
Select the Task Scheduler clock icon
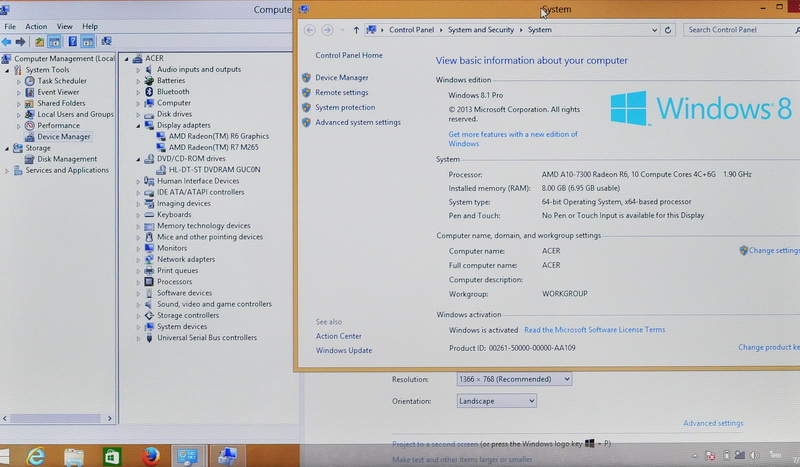(x=30, y=81)
